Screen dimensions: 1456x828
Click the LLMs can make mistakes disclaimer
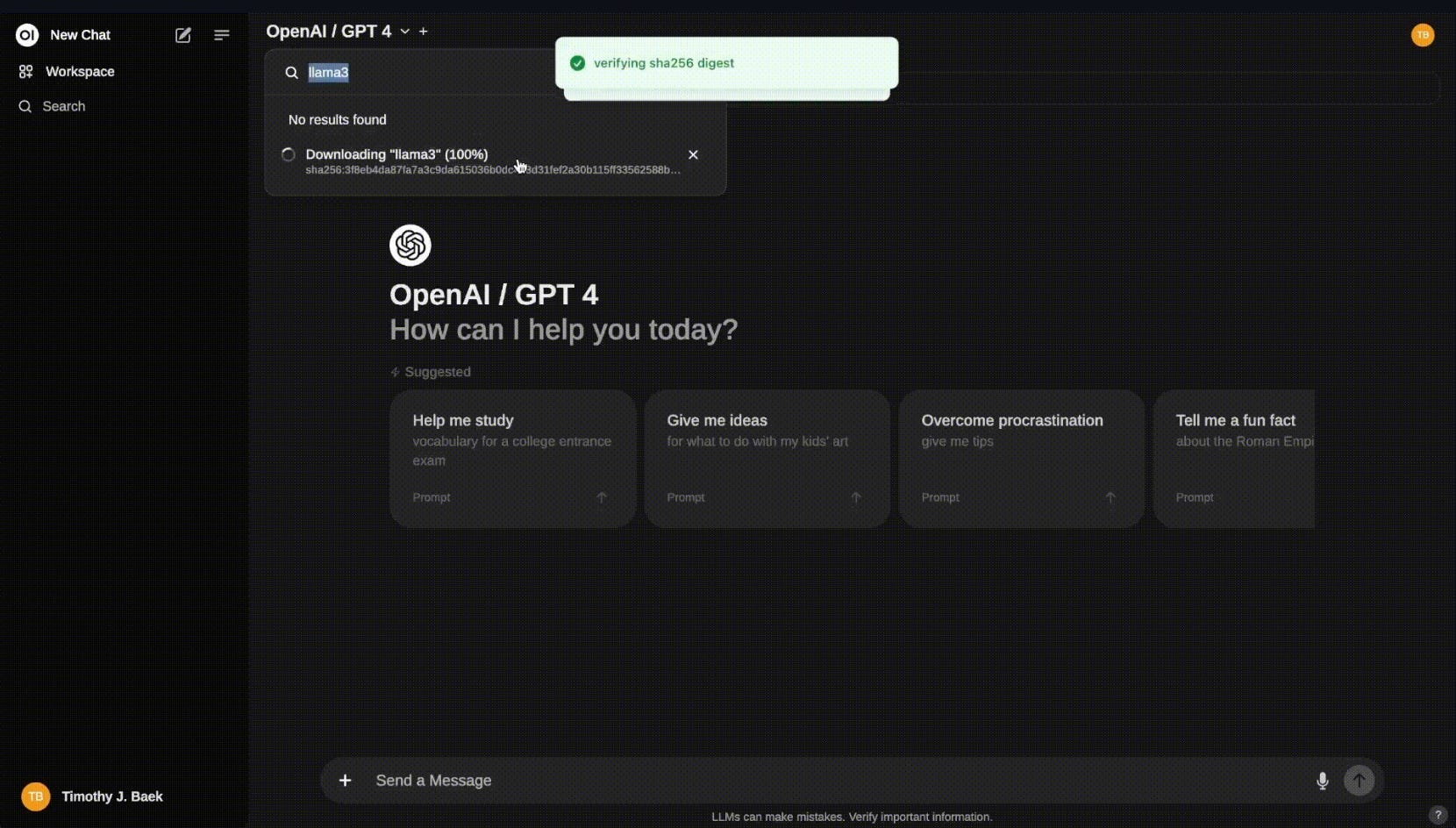point(852,817)
